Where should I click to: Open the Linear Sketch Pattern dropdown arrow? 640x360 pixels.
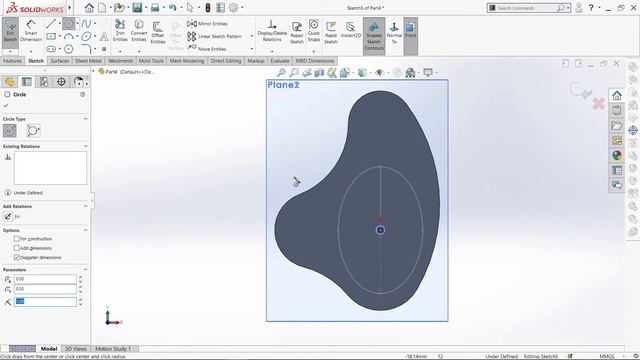tap(251, 36)
